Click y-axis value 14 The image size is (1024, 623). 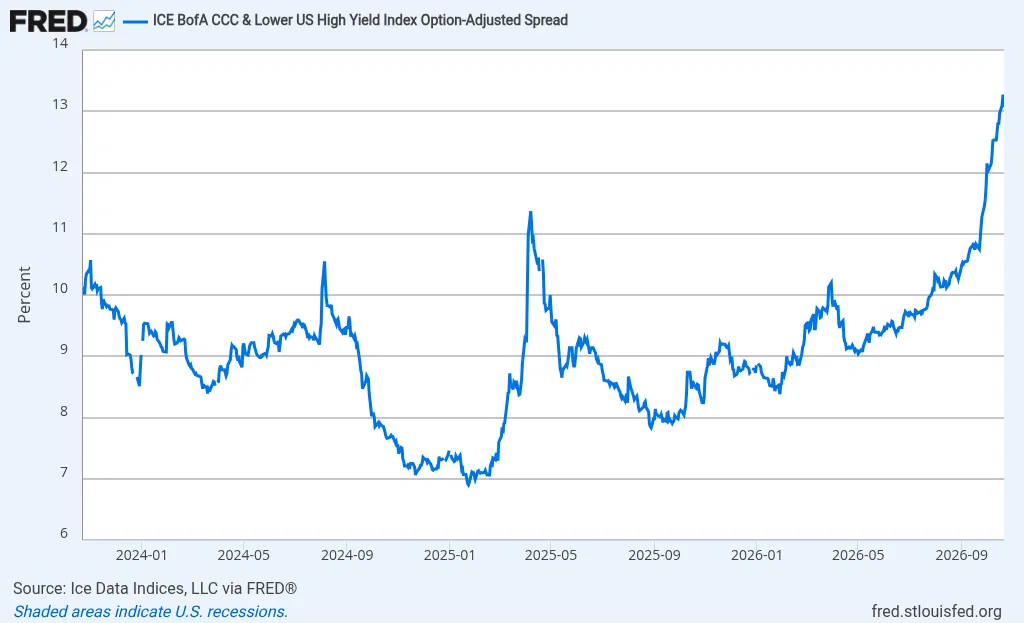click(60, 44)
